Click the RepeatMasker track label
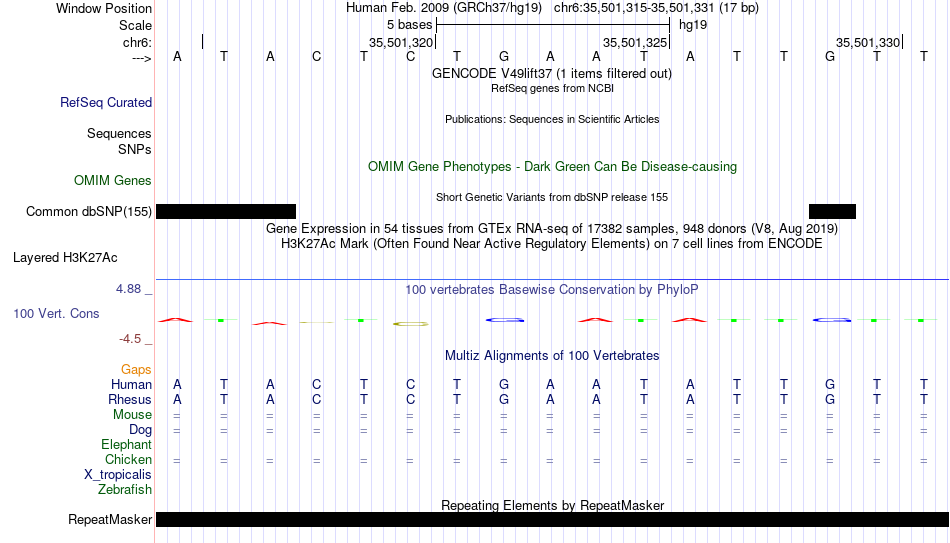Image resolution: width=950 pixels, height=543 pixels. point(110,519)
